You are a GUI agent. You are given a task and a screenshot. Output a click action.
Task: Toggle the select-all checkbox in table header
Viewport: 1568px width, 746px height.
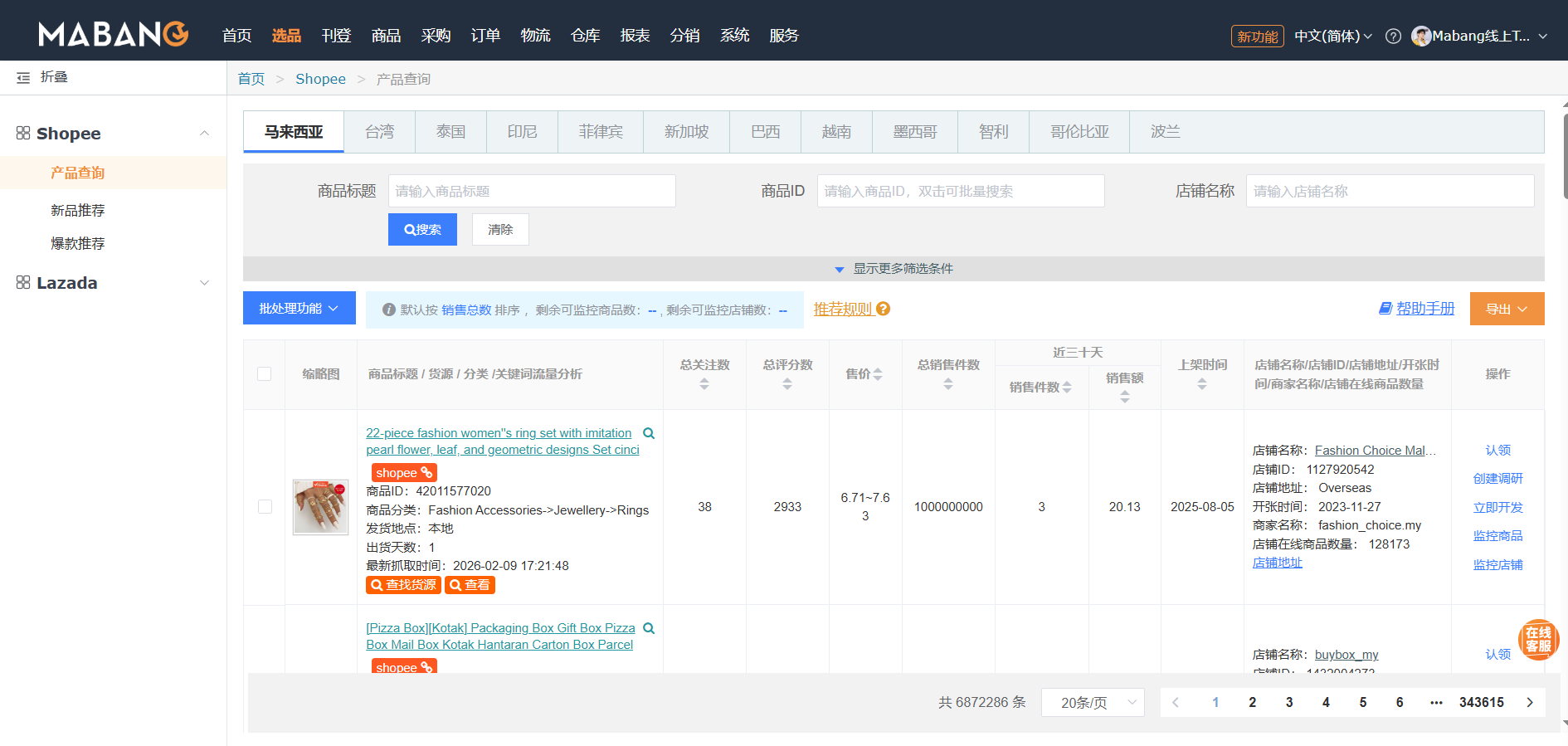pyautogui.click(x=265, y=374)
